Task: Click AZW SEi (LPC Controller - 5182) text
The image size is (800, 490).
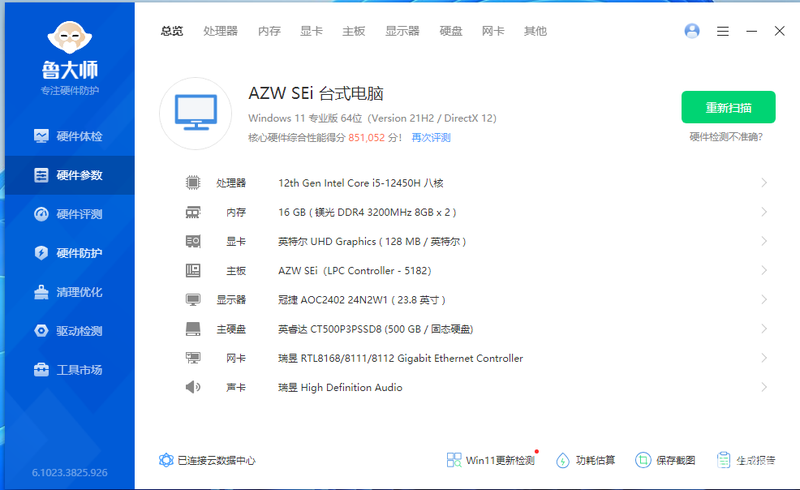Action: [355, 271]
